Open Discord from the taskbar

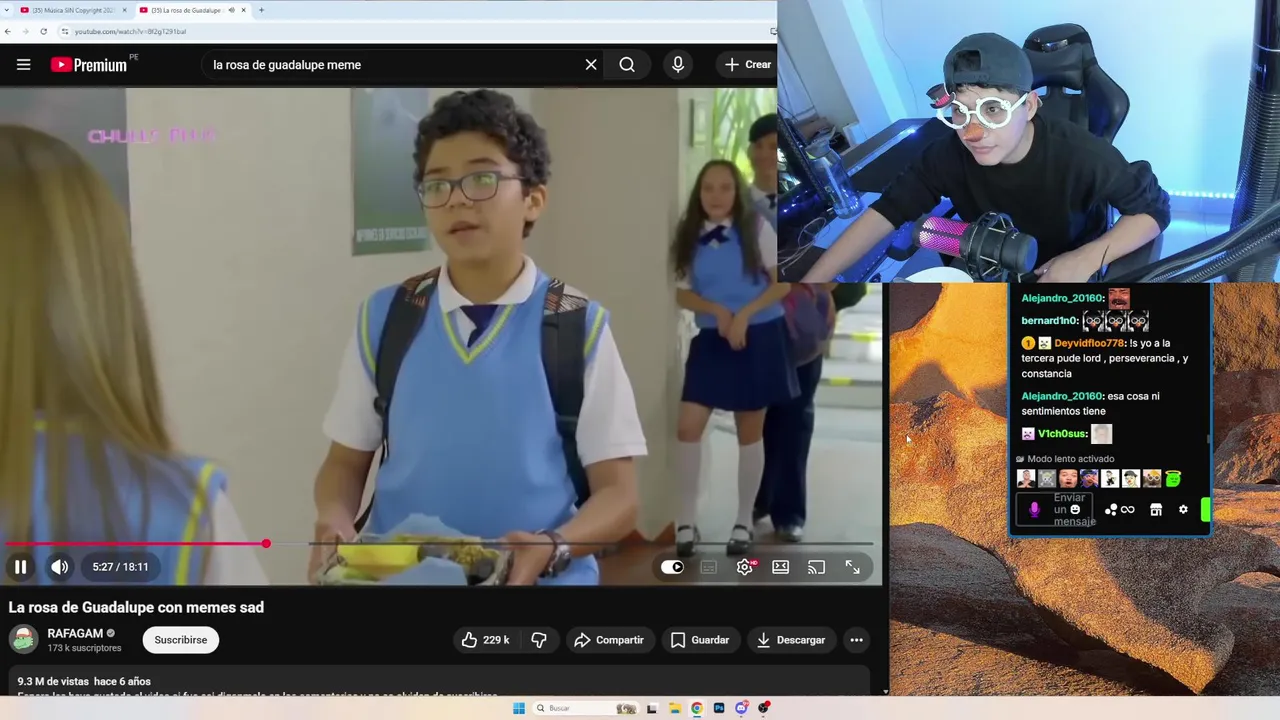[741, 708]
